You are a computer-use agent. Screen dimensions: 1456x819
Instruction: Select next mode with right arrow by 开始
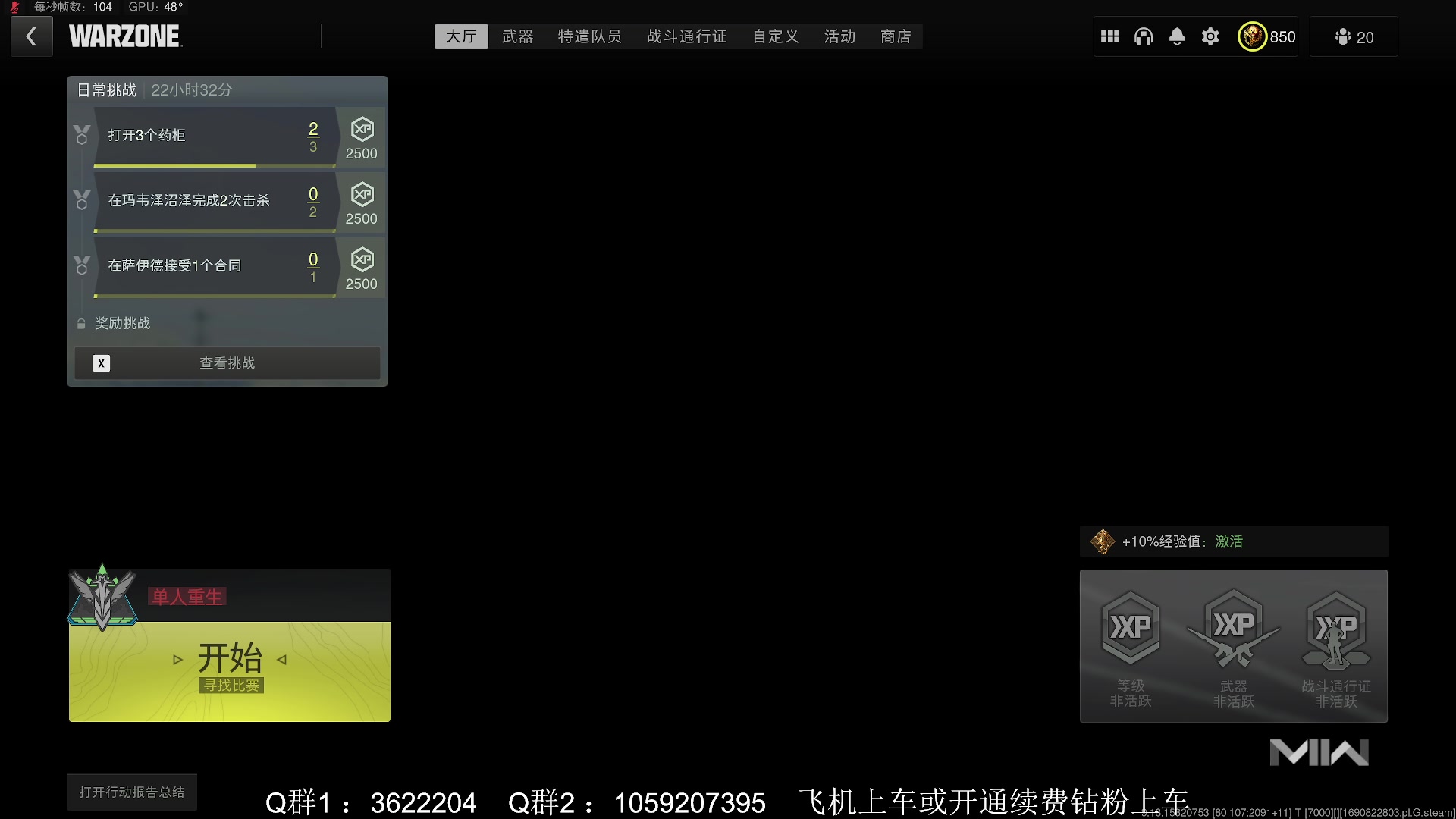tap(281, 660)
